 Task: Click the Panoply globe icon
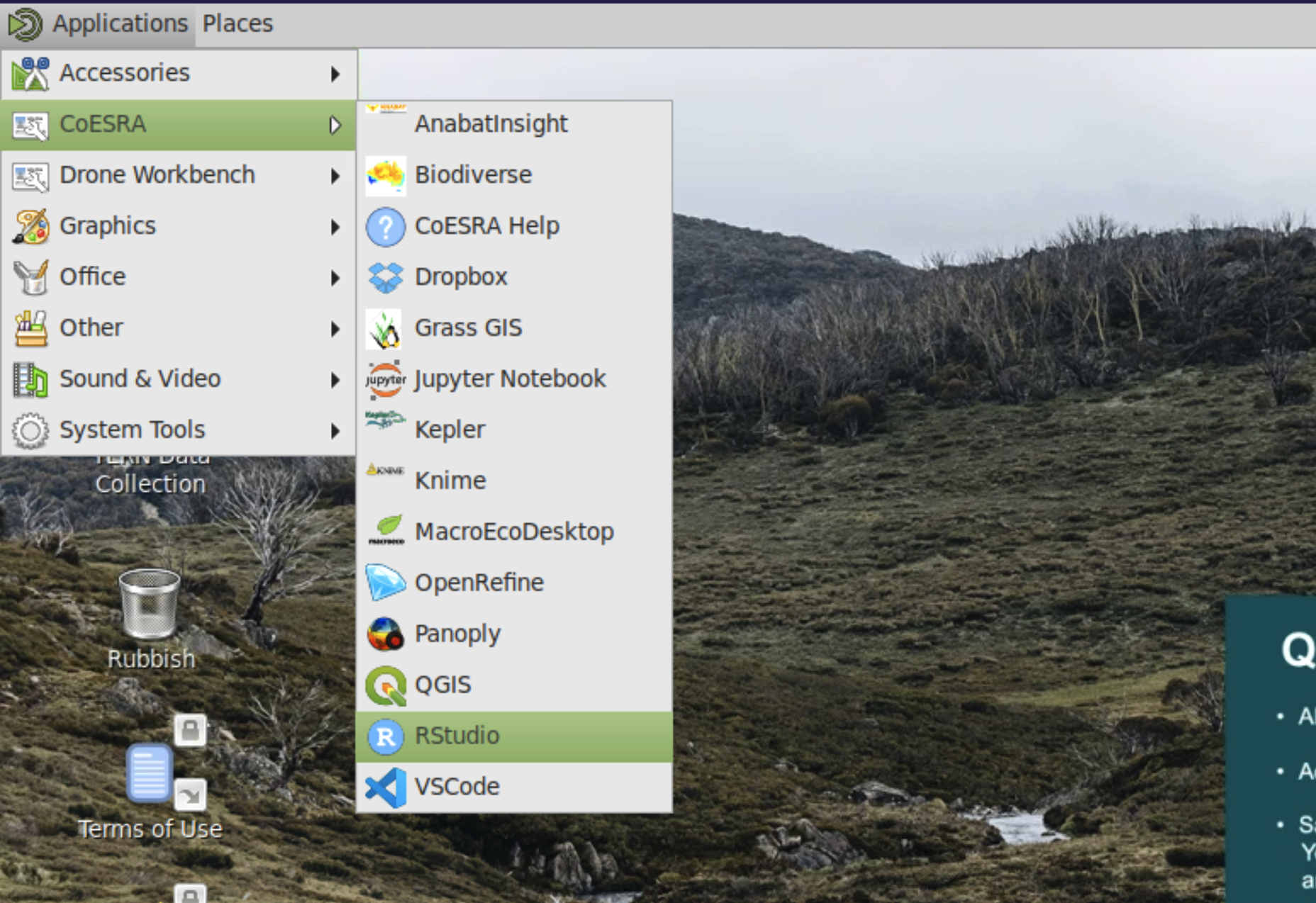386,634
